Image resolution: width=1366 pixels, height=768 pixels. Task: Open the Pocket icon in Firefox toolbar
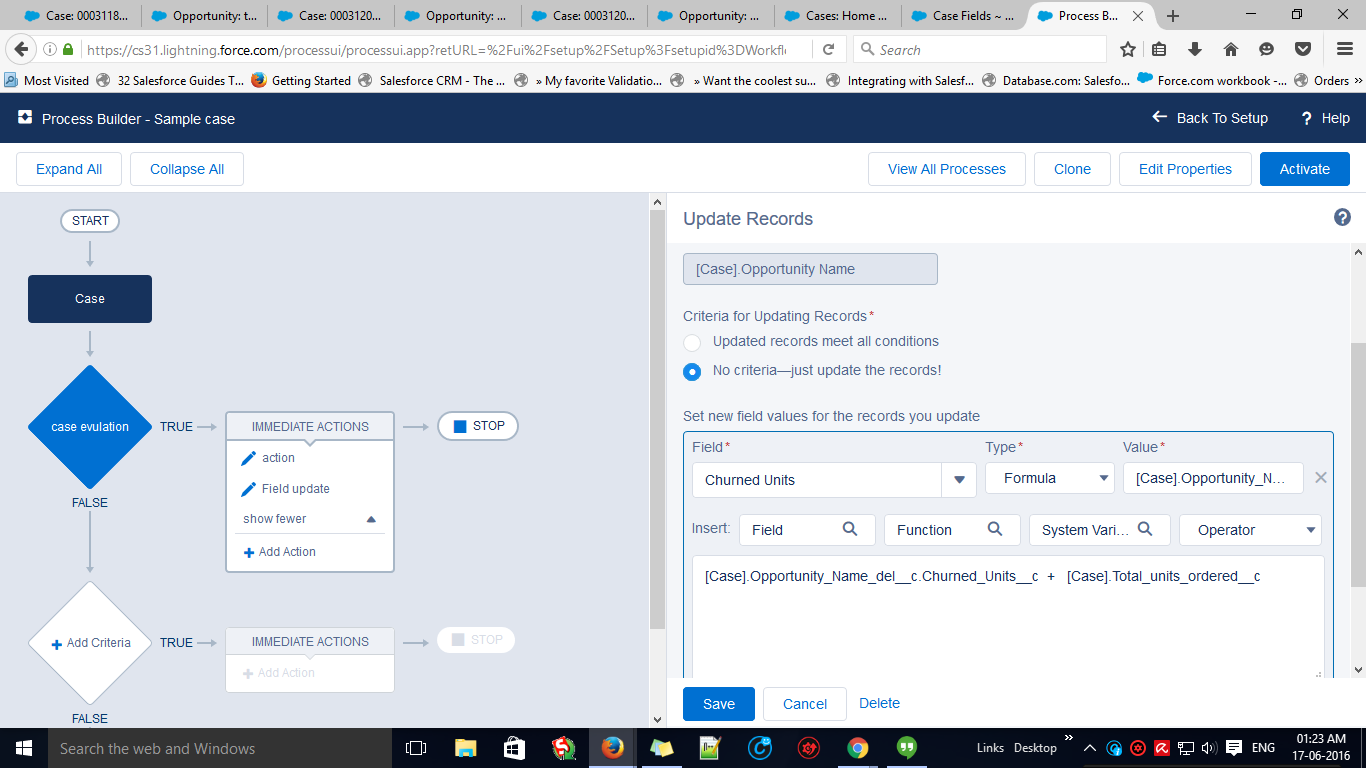(x=1303, y=49)
